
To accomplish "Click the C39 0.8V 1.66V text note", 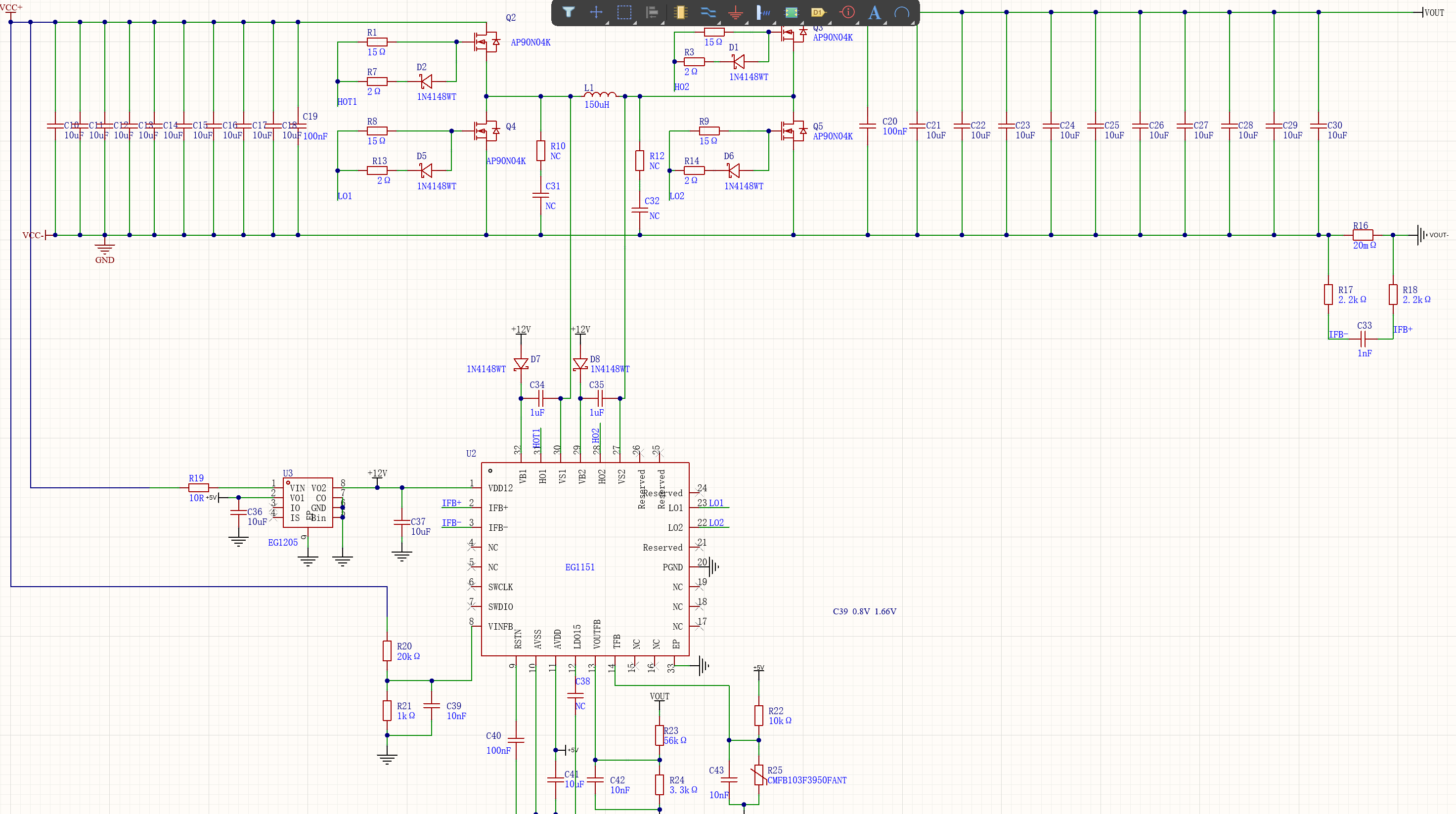I will (864, 611).
